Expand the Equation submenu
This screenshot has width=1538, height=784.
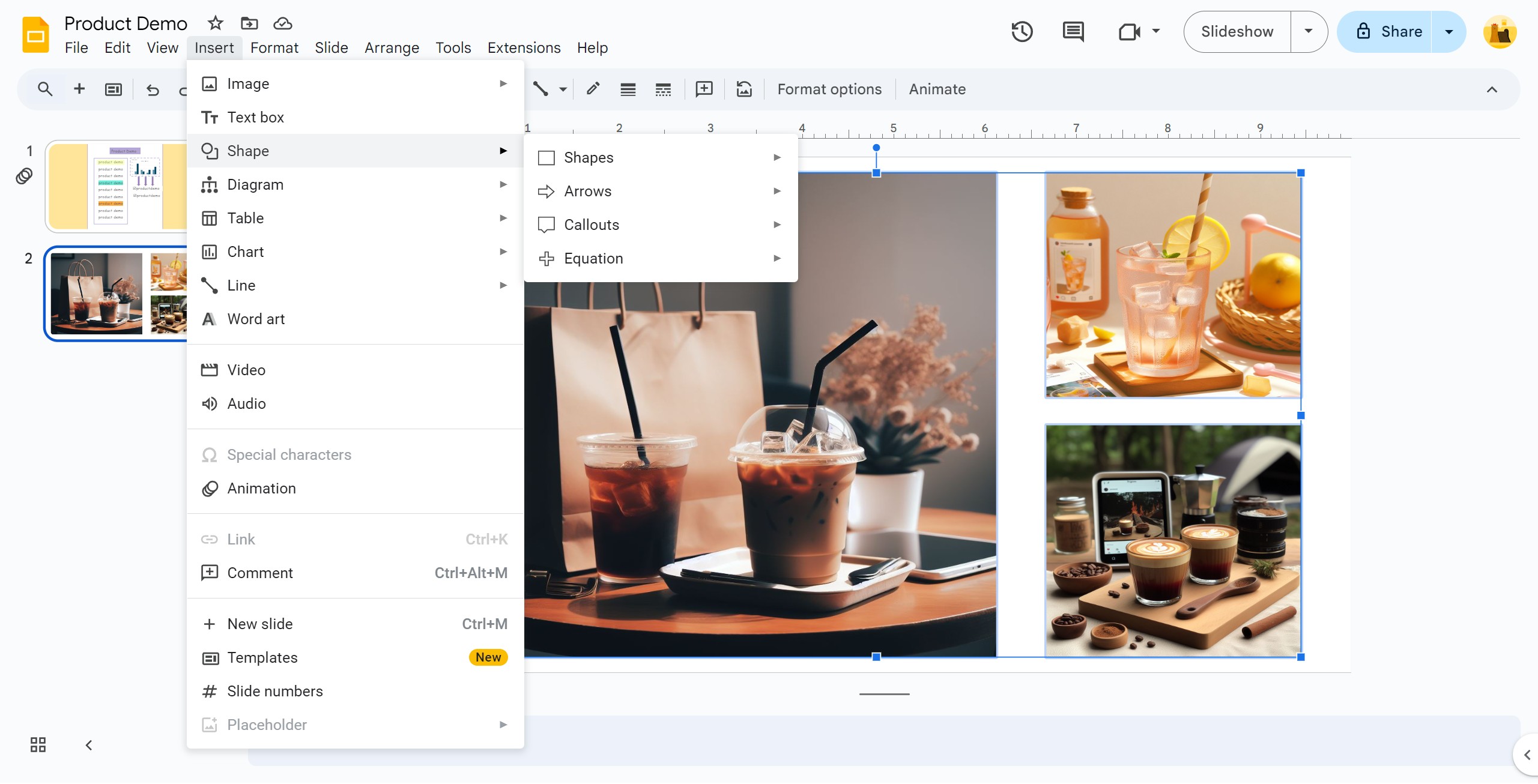[661, 258]
